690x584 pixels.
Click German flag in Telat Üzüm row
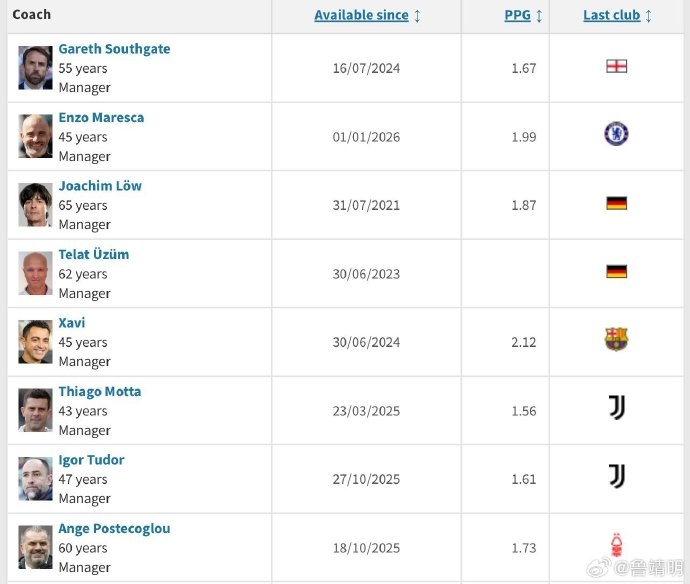pos(617,271)
